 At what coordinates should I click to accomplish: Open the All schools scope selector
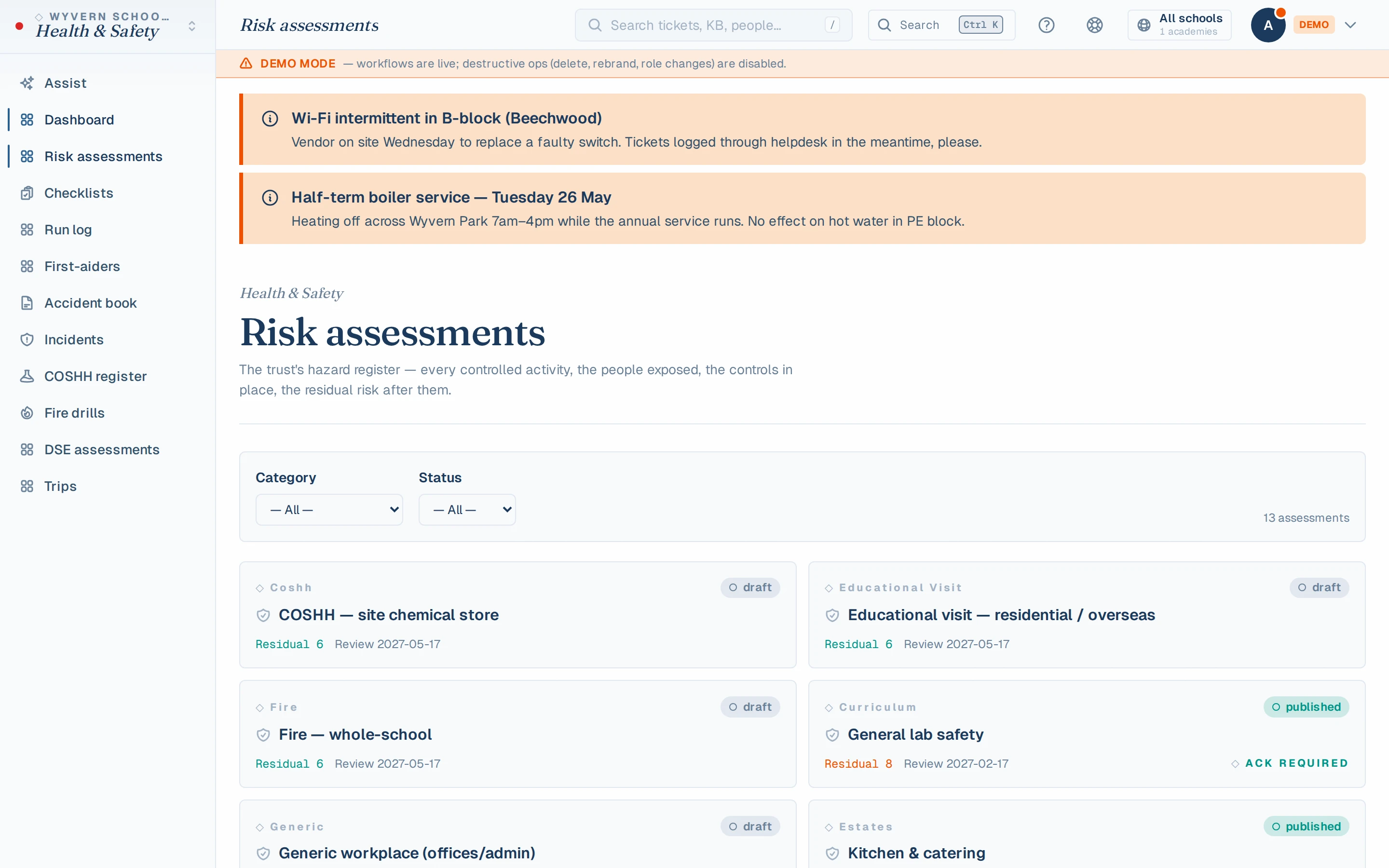(1179, 25)
